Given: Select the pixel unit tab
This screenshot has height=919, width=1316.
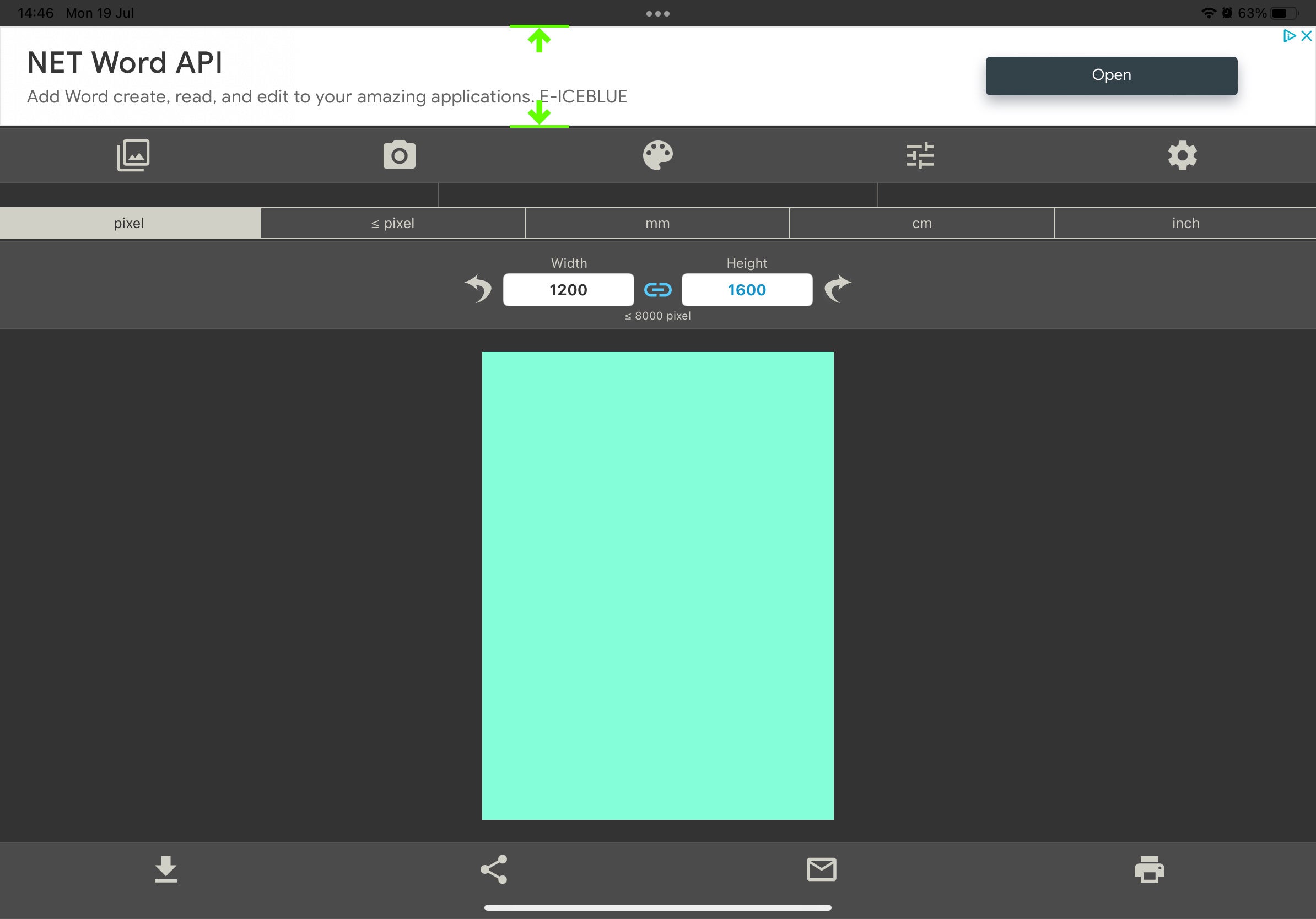Looking at the screenshot, I should (130, 224).
